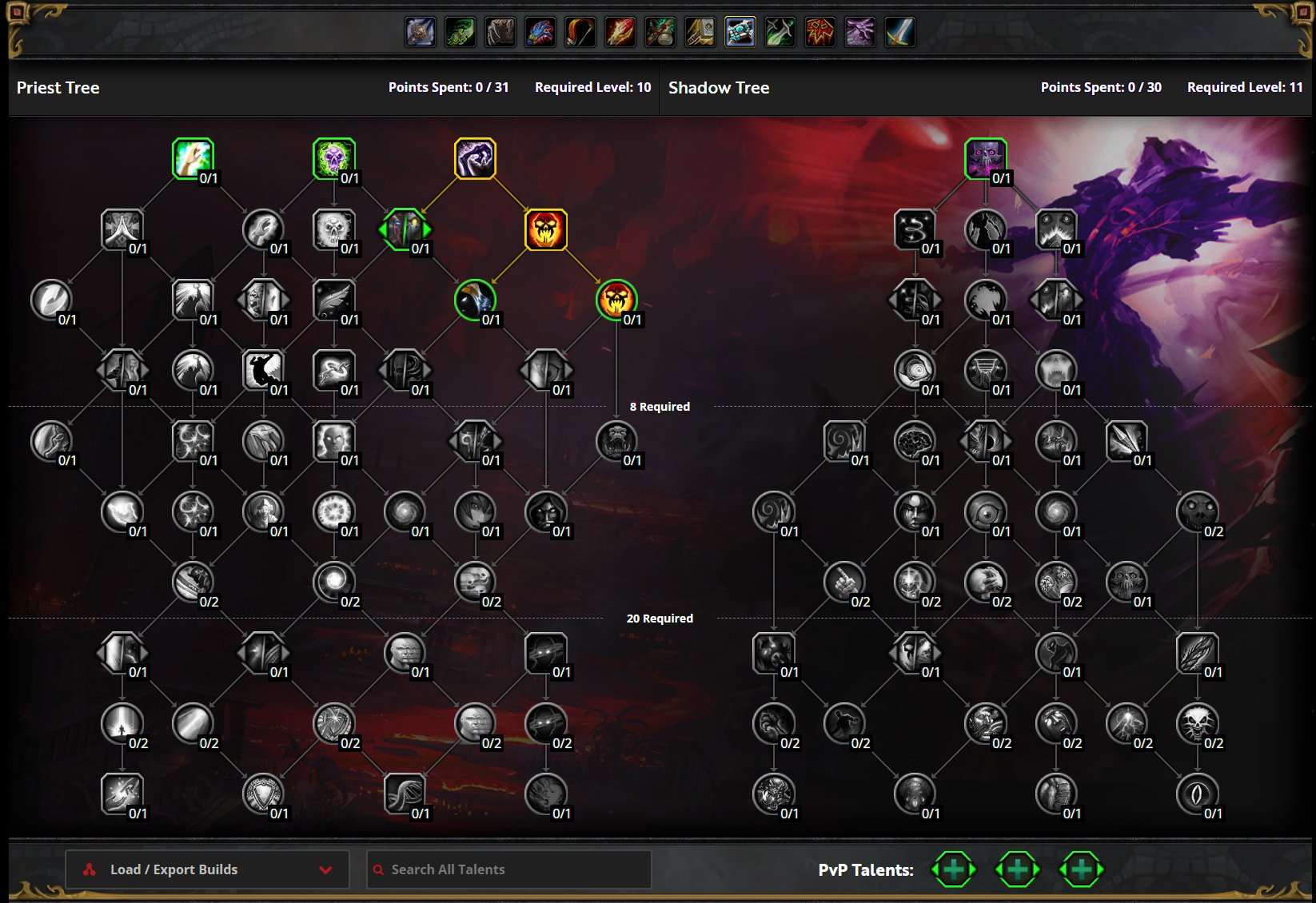Choose the lightning bolt 0/2 talent
The image size is (1316, 903).
1127,723
